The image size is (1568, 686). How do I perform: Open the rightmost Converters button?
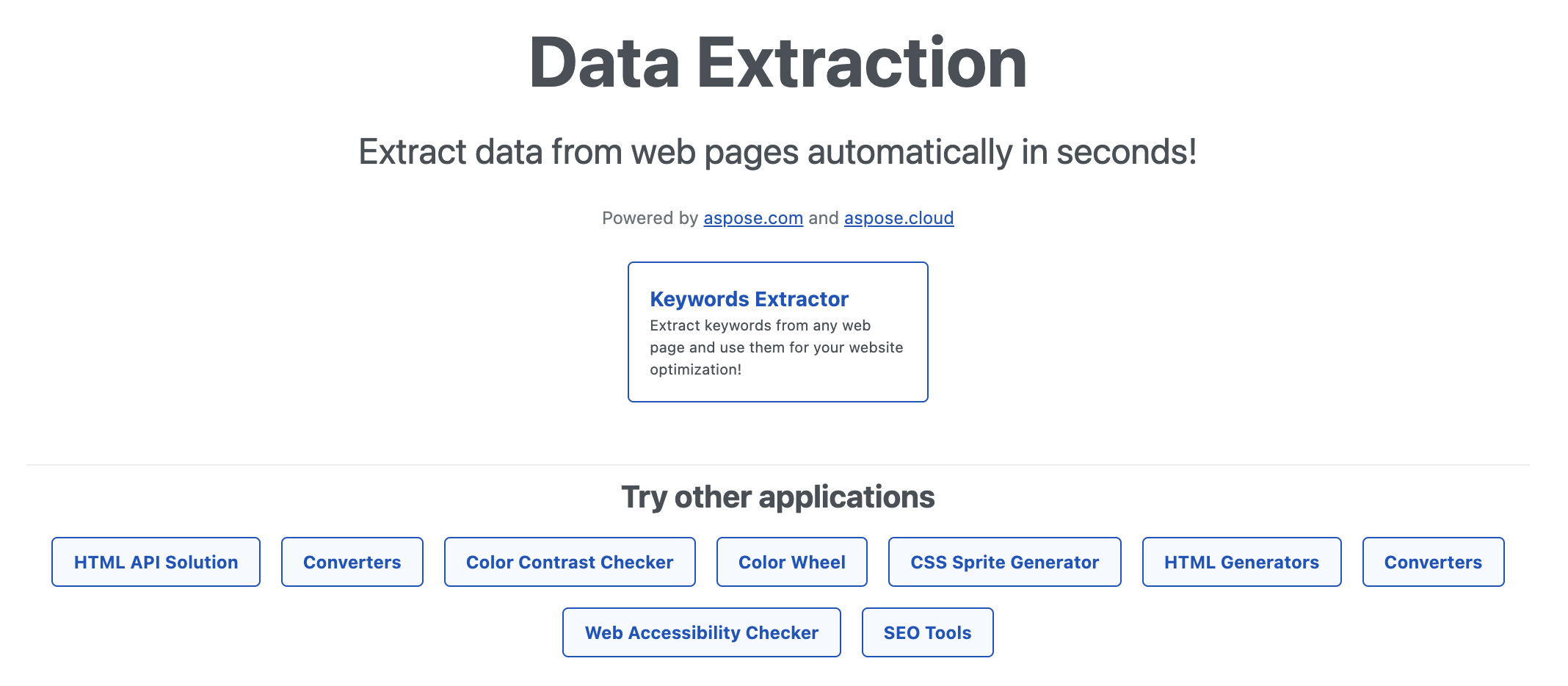(x=1432, y=562)
